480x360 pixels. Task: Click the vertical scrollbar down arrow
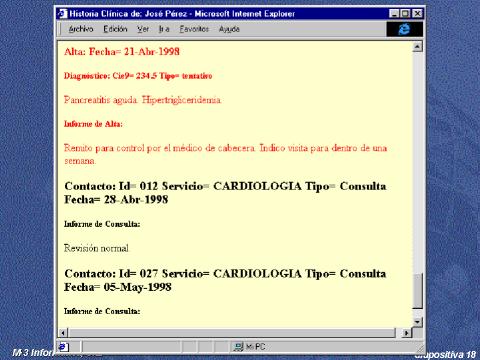[x=418, y=322]
